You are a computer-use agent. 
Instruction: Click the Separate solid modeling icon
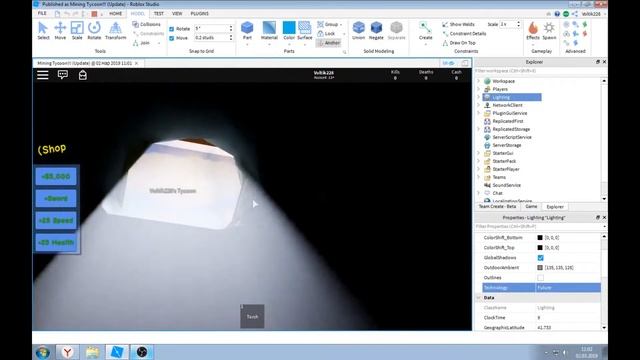click(x=396, y=31)
